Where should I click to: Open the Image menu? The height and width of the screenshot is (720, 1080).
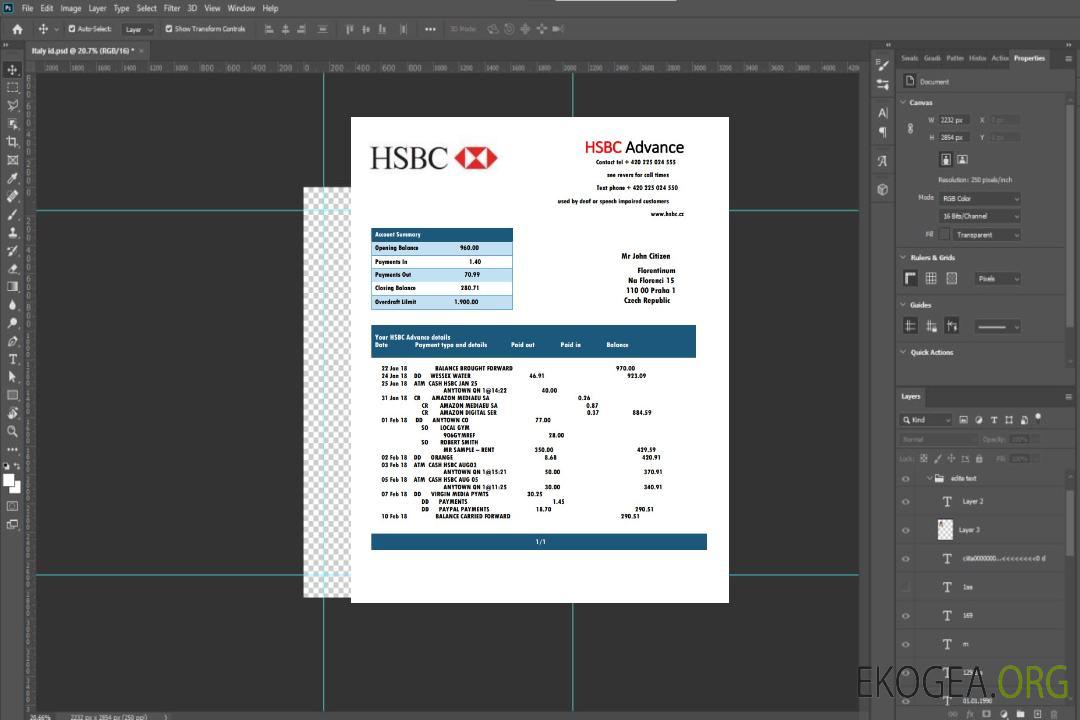pyautogui.click(x=71, y=8)
